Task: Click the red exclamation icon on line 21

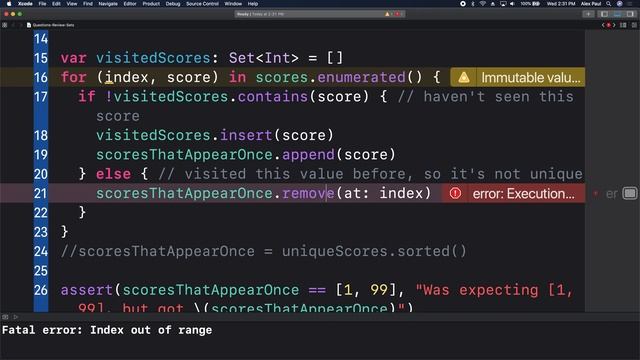Action: tap(455, 193)
